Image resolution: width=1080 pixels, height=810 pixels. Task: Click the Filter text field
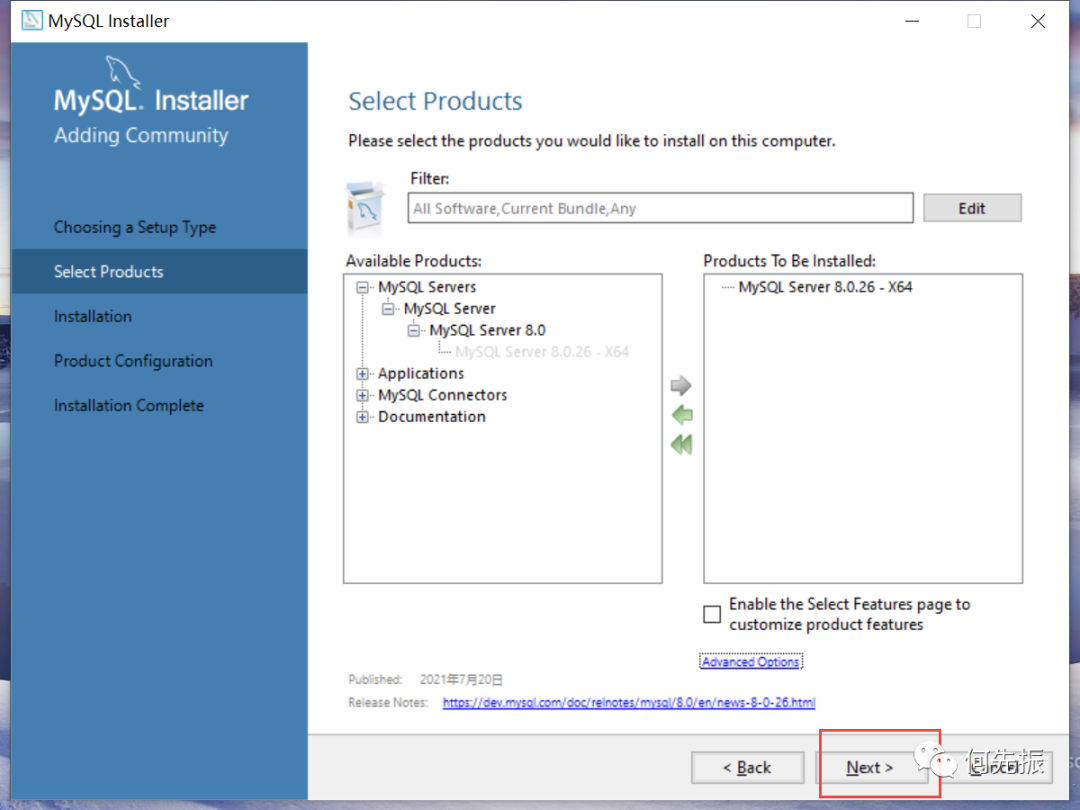[x=661, y=208]
